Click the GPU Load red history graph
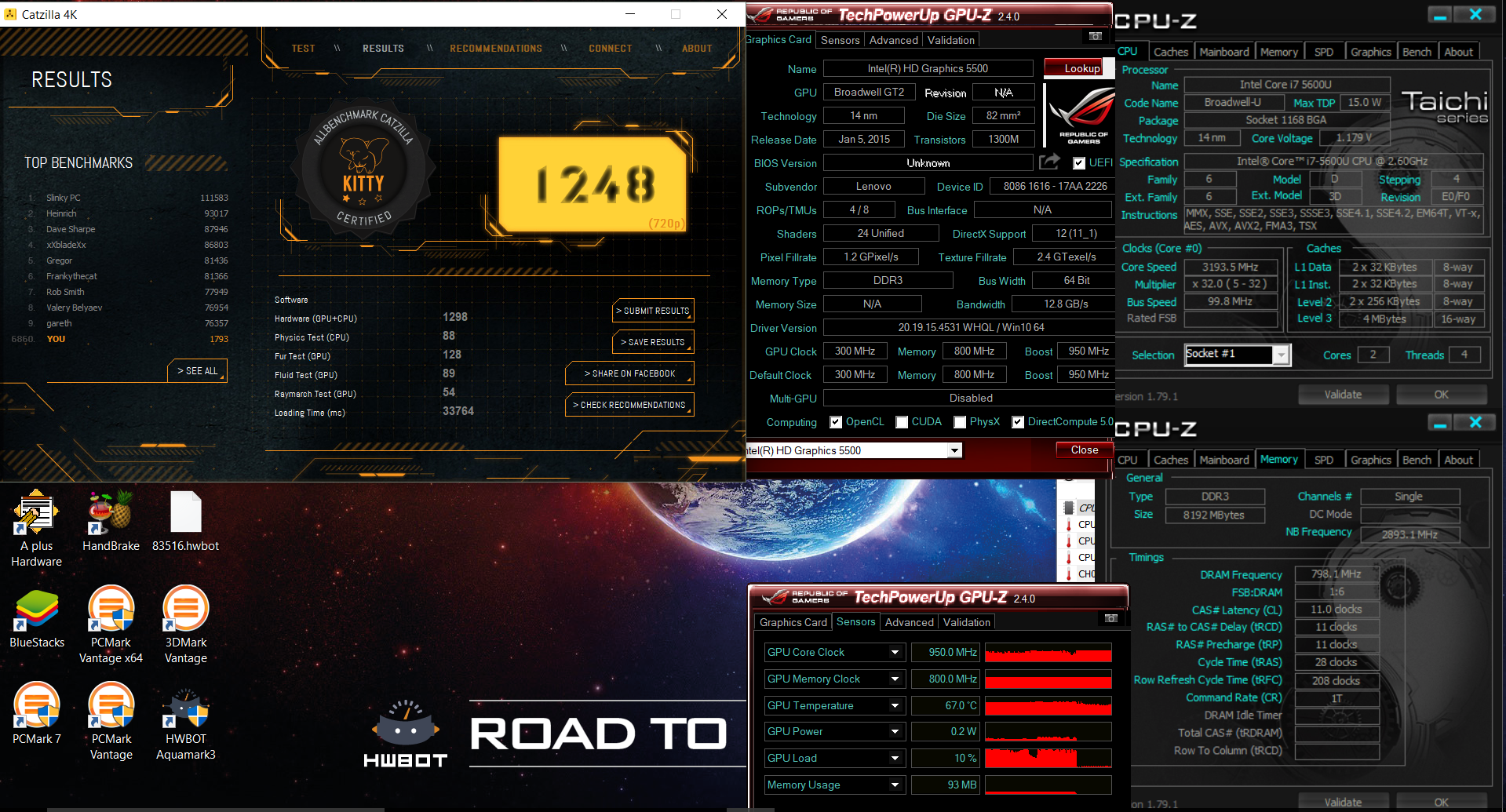 point(1048,759)
